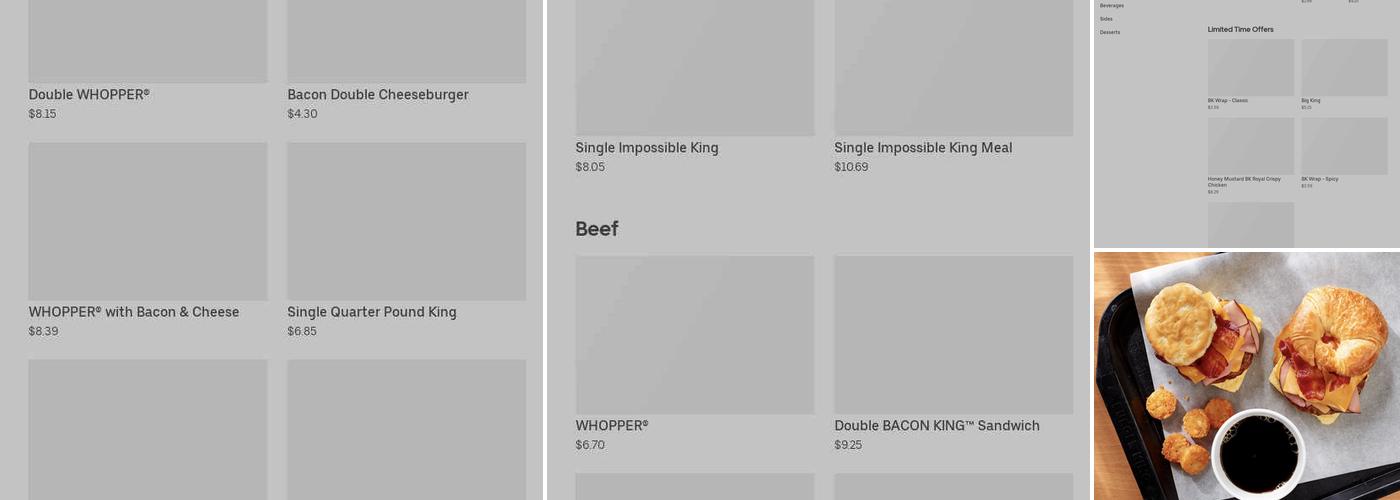Click the breakfast sandwiches and coffee photo
Viewport: 1400px width, 500px height.
(1247, 376)
